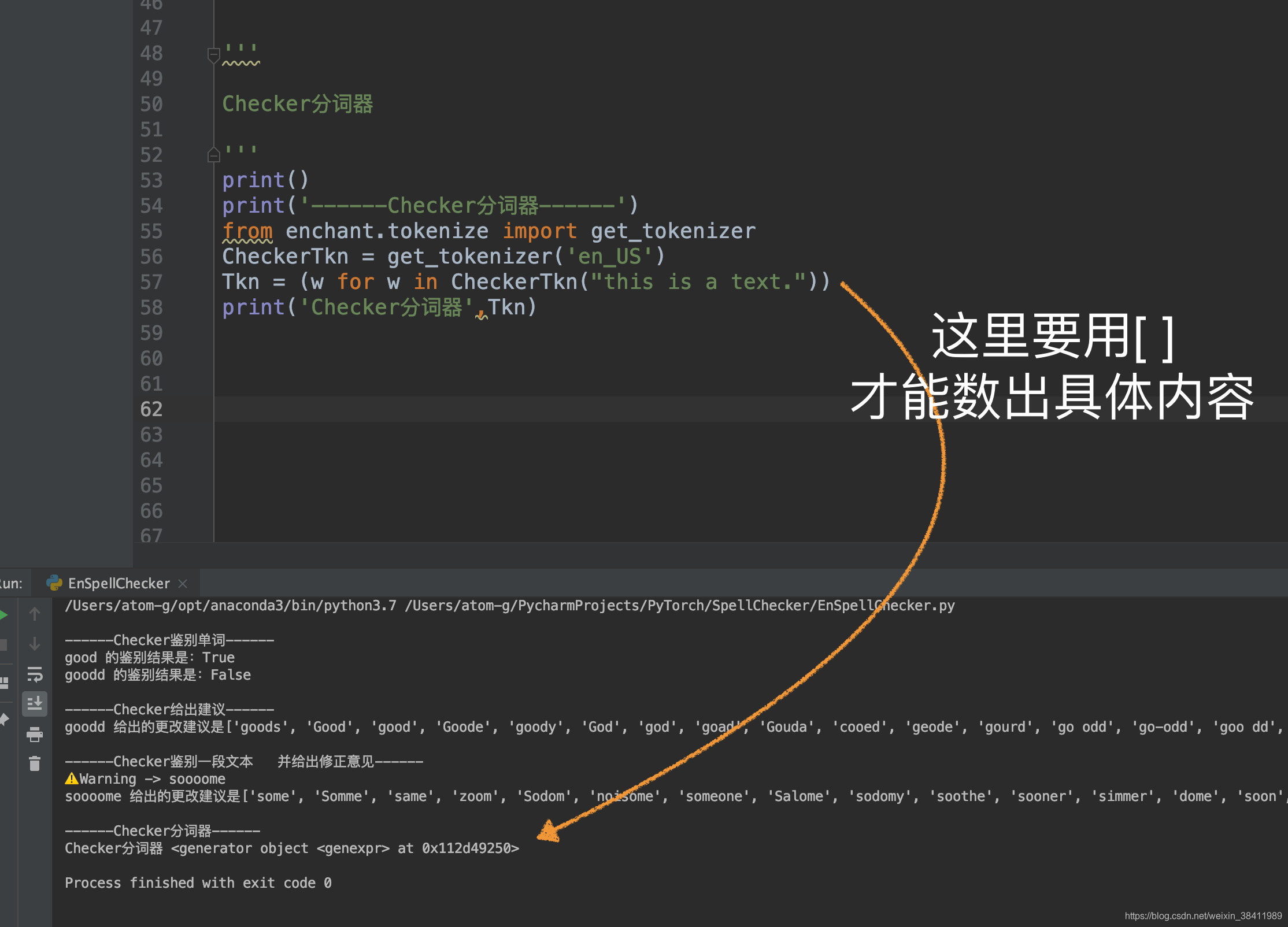Toggle soft-wrap in the run console
The height and width of the screenshot is (927, 1288).
(x=35, y=674)
